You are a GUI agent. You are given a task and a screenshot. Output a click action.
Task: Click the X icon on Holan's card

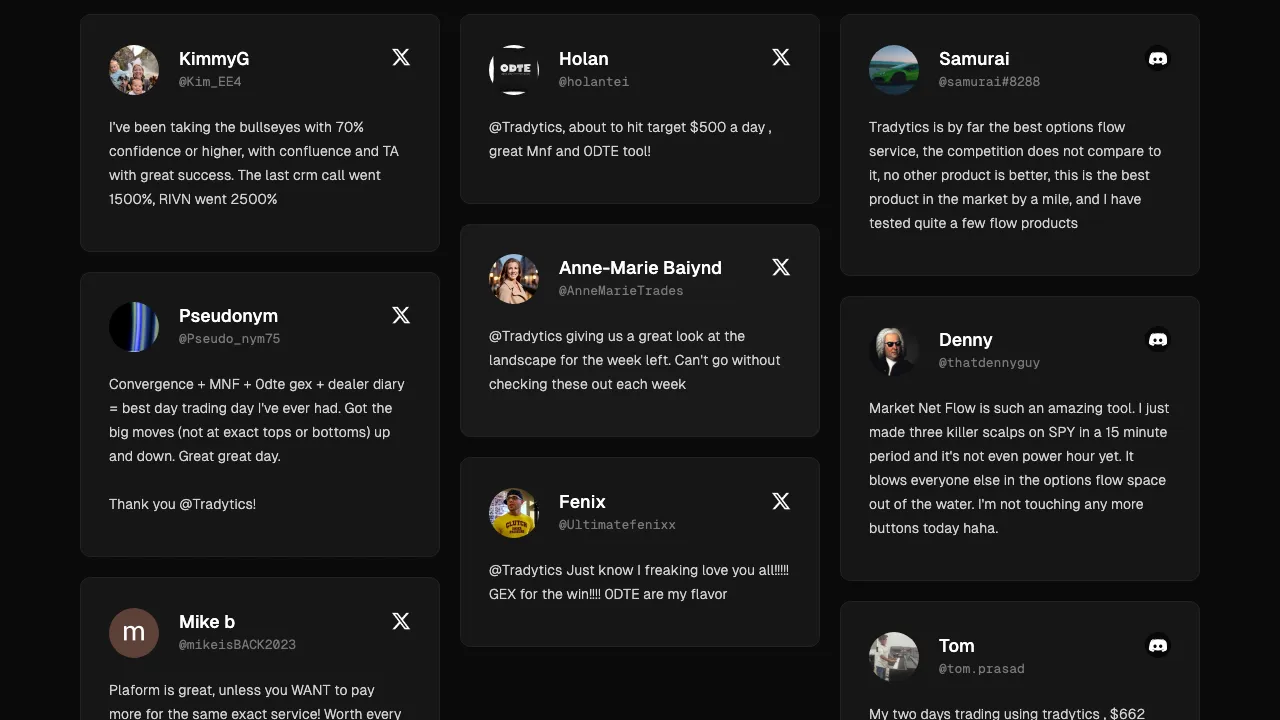coord(781,57)
